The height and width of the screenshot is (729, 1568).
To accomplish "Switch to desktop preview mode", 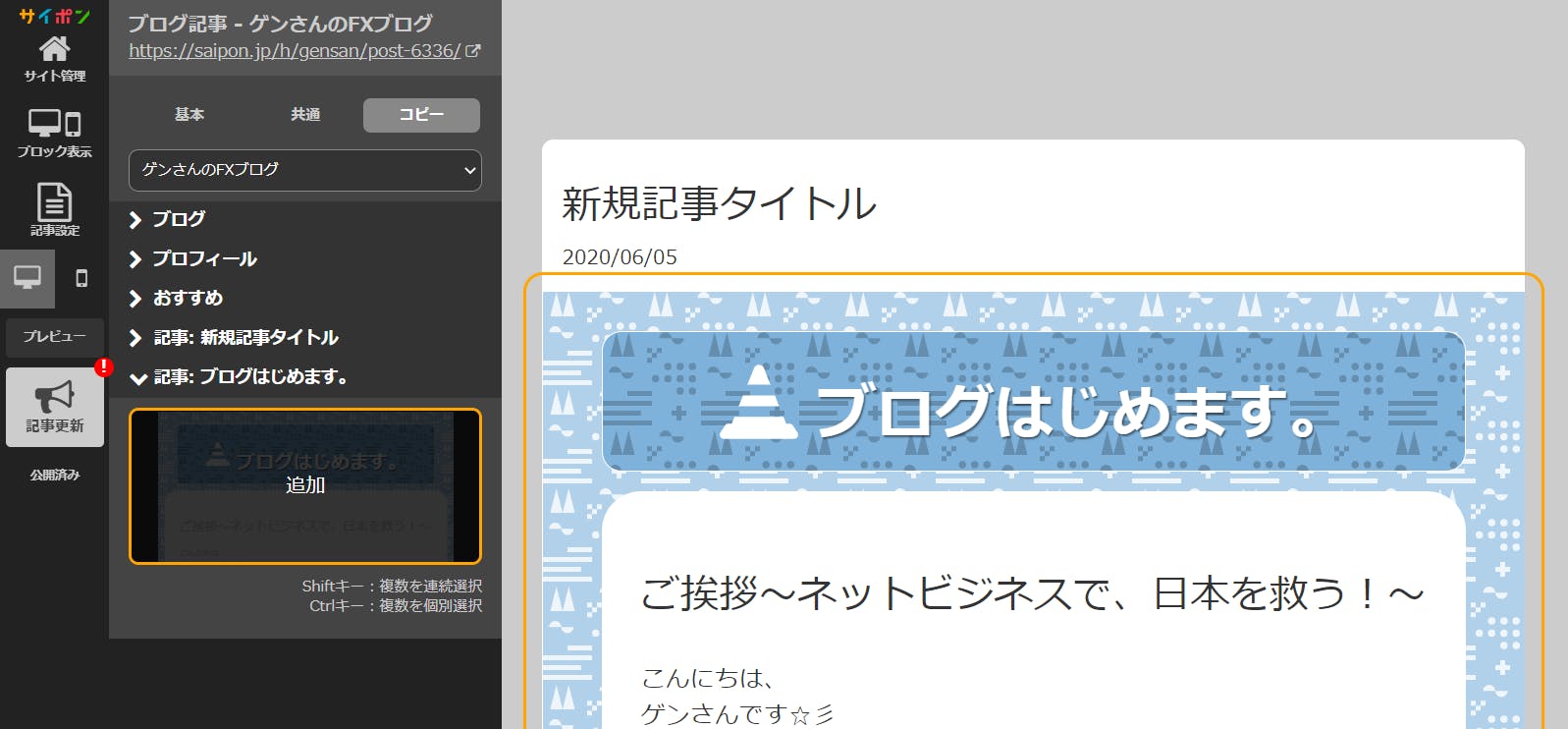I will pyautogui.click(x=27, y=278).
